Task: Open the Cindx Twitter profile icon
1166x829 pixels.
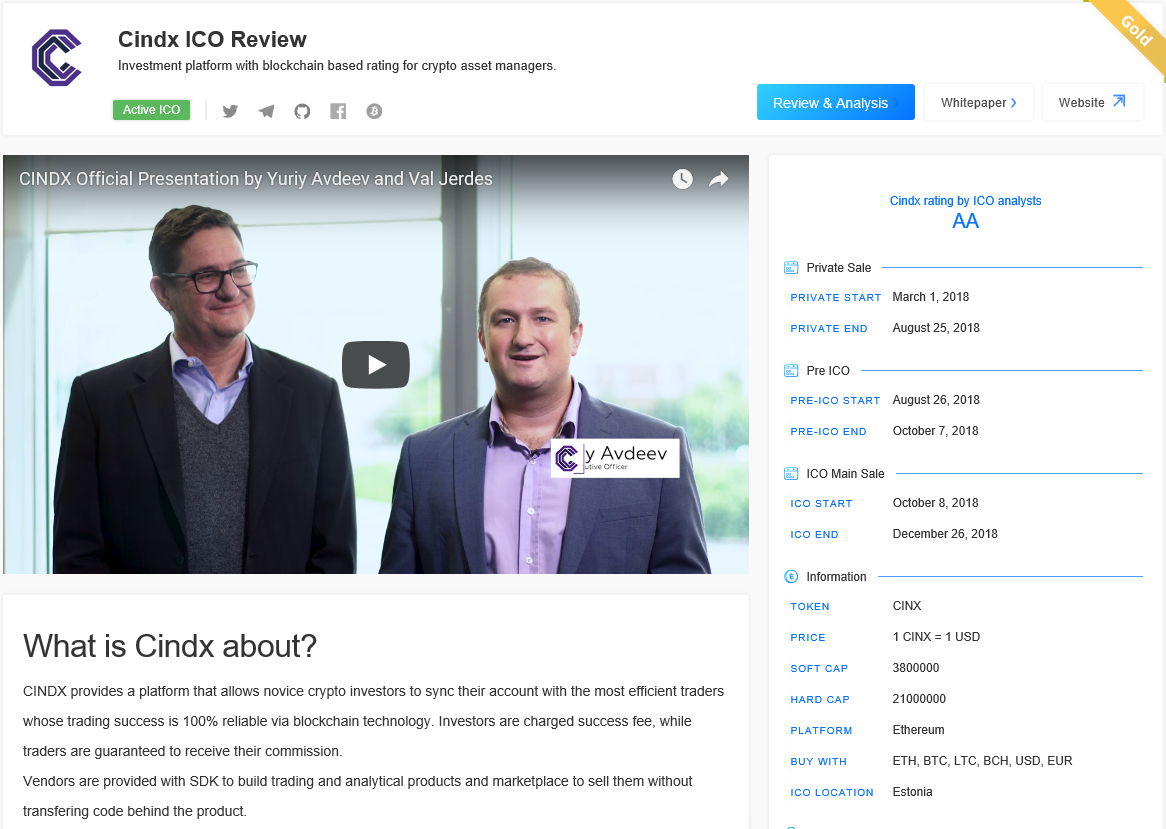Action: (230, 111)
